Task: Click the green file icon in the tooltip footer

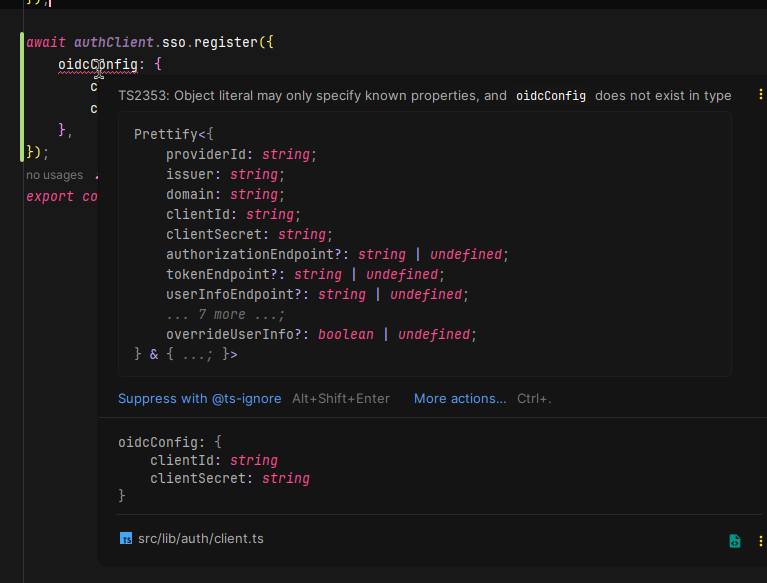Action: (735, 541)
